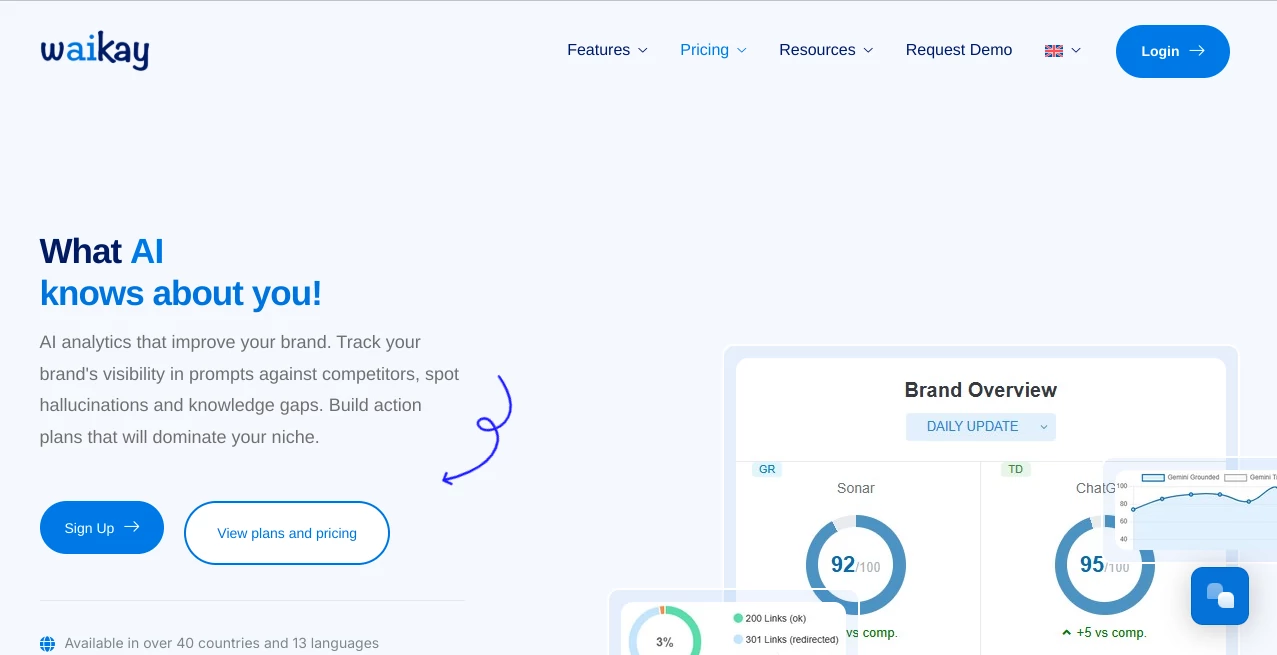Click the 301 Links (redirected) legend entry
The image size is (1277, 655).
[x=786, y=639]
